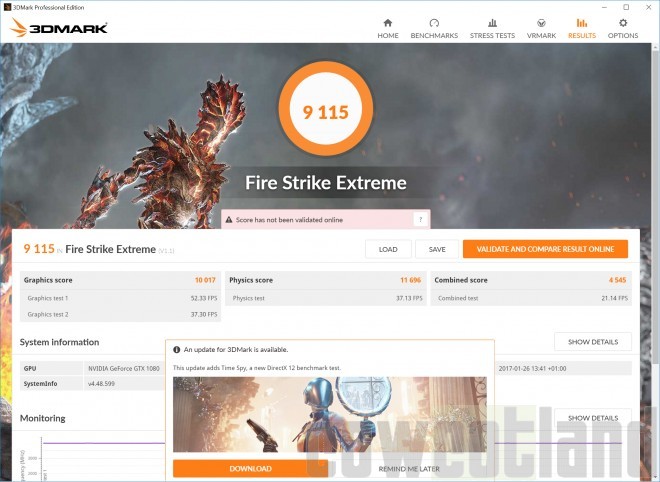Switch to the VRMARK tab label

click(541, 36)
